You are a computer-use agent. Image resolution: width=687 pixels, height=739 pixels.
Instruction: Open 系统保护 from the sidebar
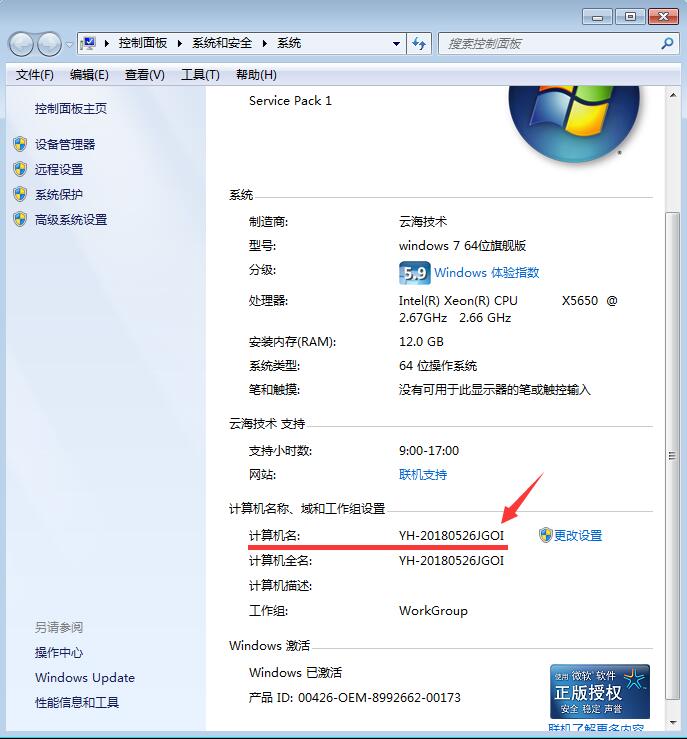[x=59, y=194]
